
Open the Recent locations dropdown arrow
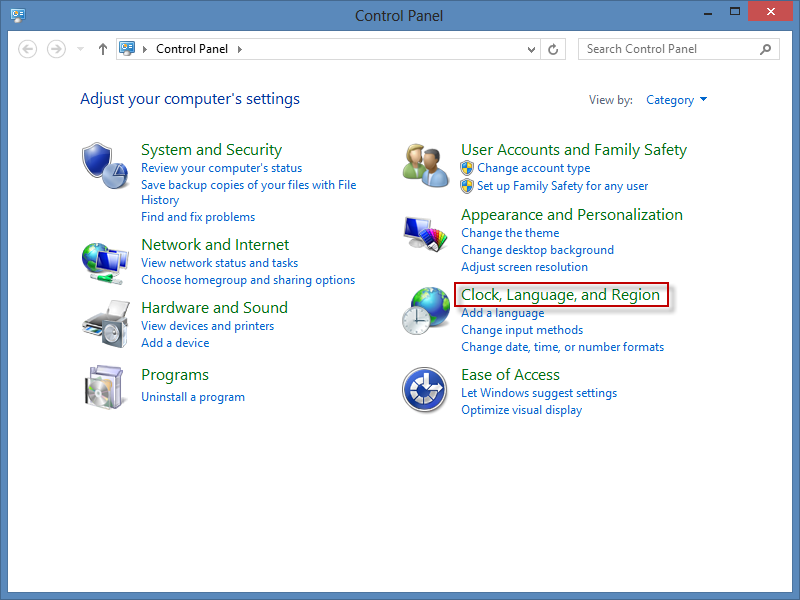tap(80, 49)
